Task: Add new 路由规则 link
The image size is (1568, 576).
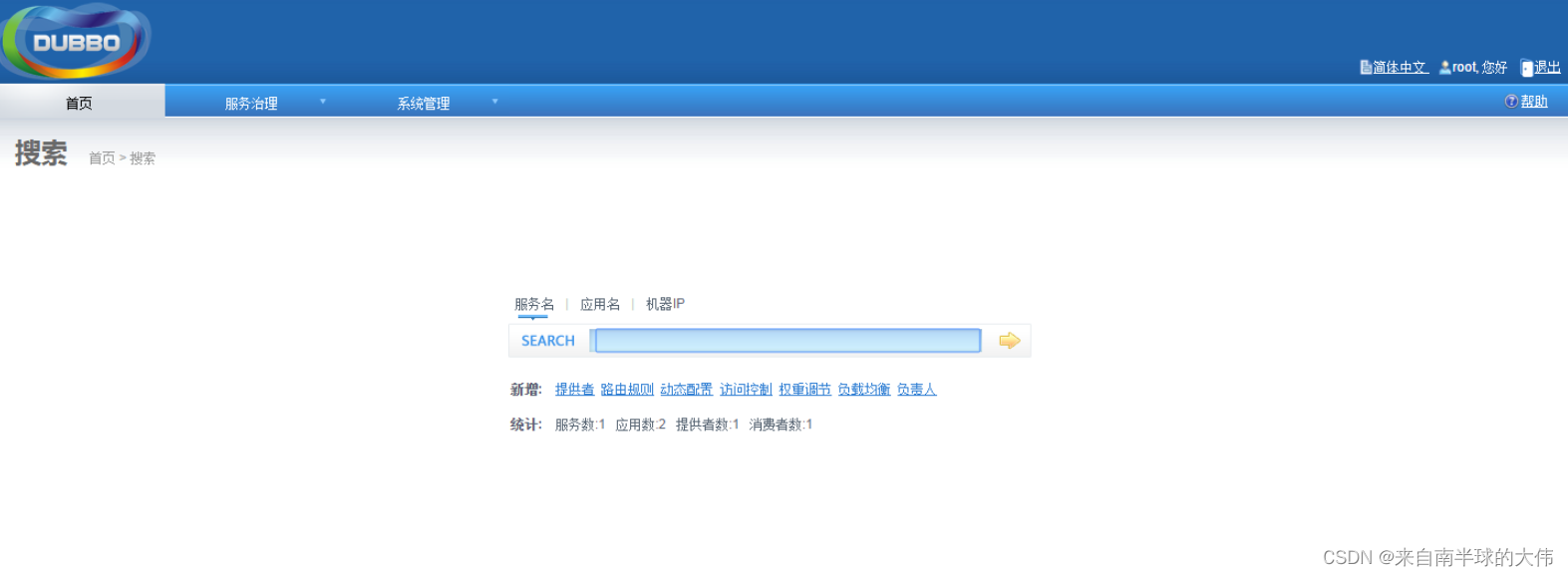Action: (627, 390)
